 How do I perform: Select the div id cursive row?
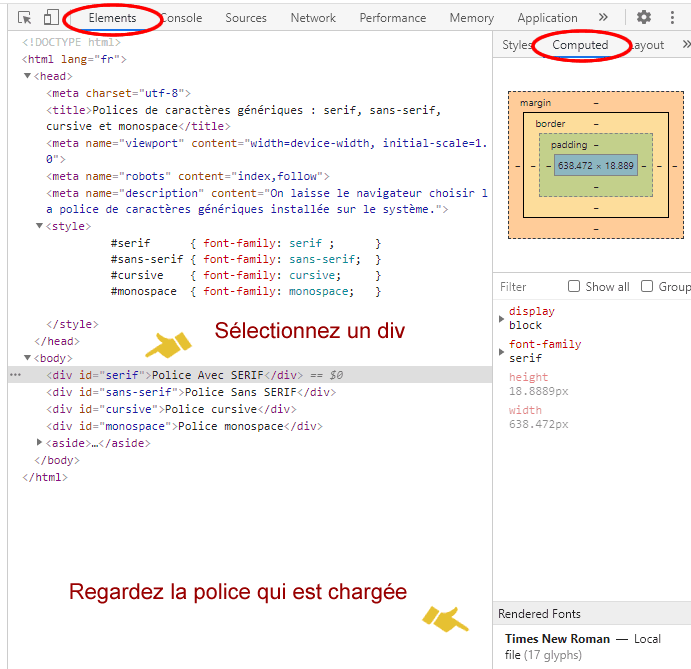(x=171, y=409)
